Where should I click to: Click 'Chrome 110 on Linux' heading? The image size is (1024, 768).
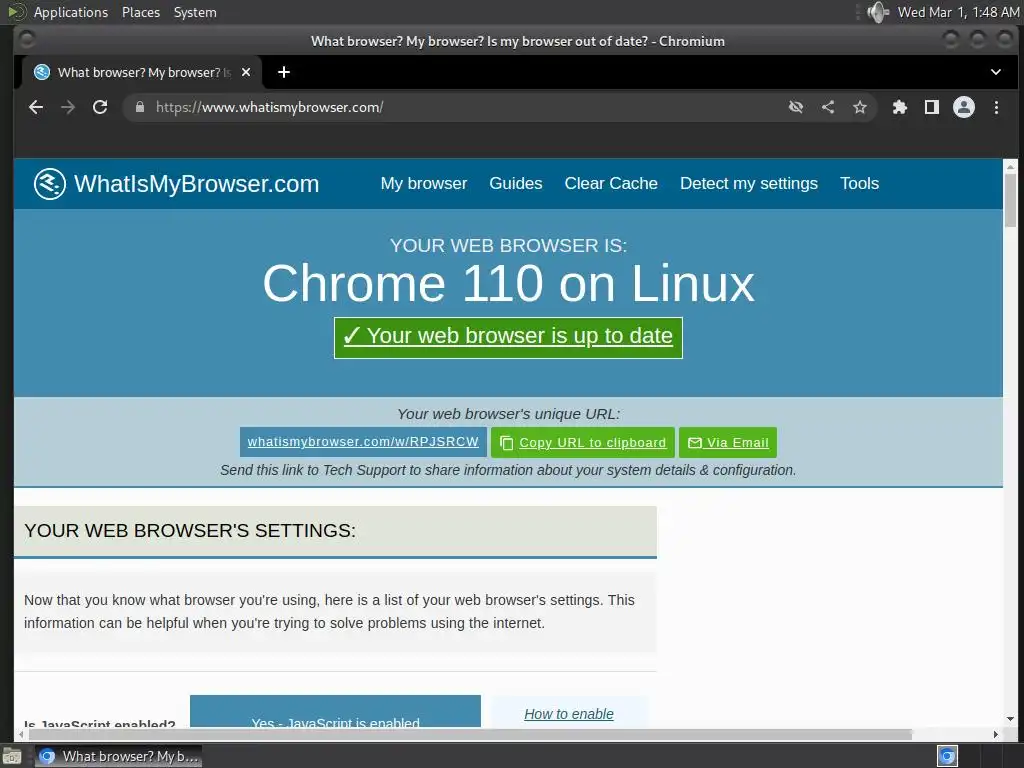click(508, 284)
